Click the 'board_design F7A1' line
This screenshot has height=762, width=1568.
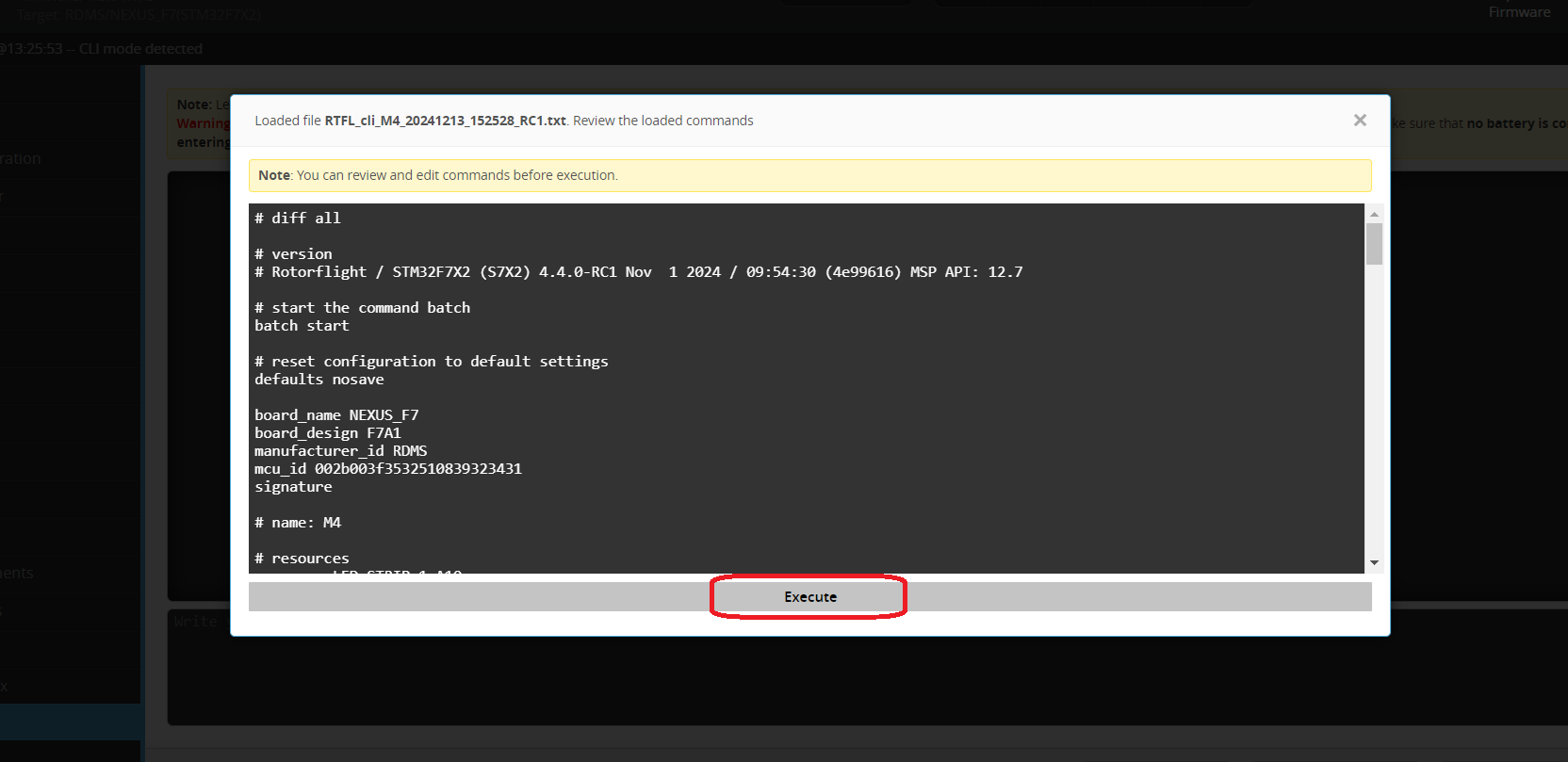point(327,433)
